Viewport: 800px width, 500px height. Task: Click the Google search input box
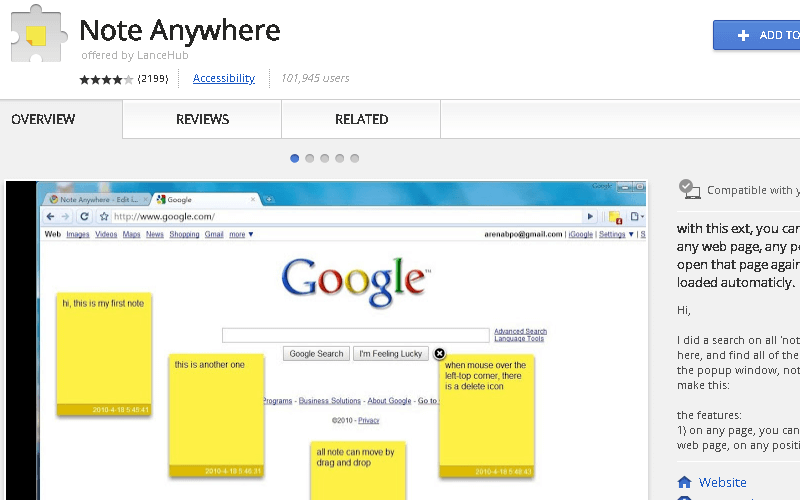(356, 335)
